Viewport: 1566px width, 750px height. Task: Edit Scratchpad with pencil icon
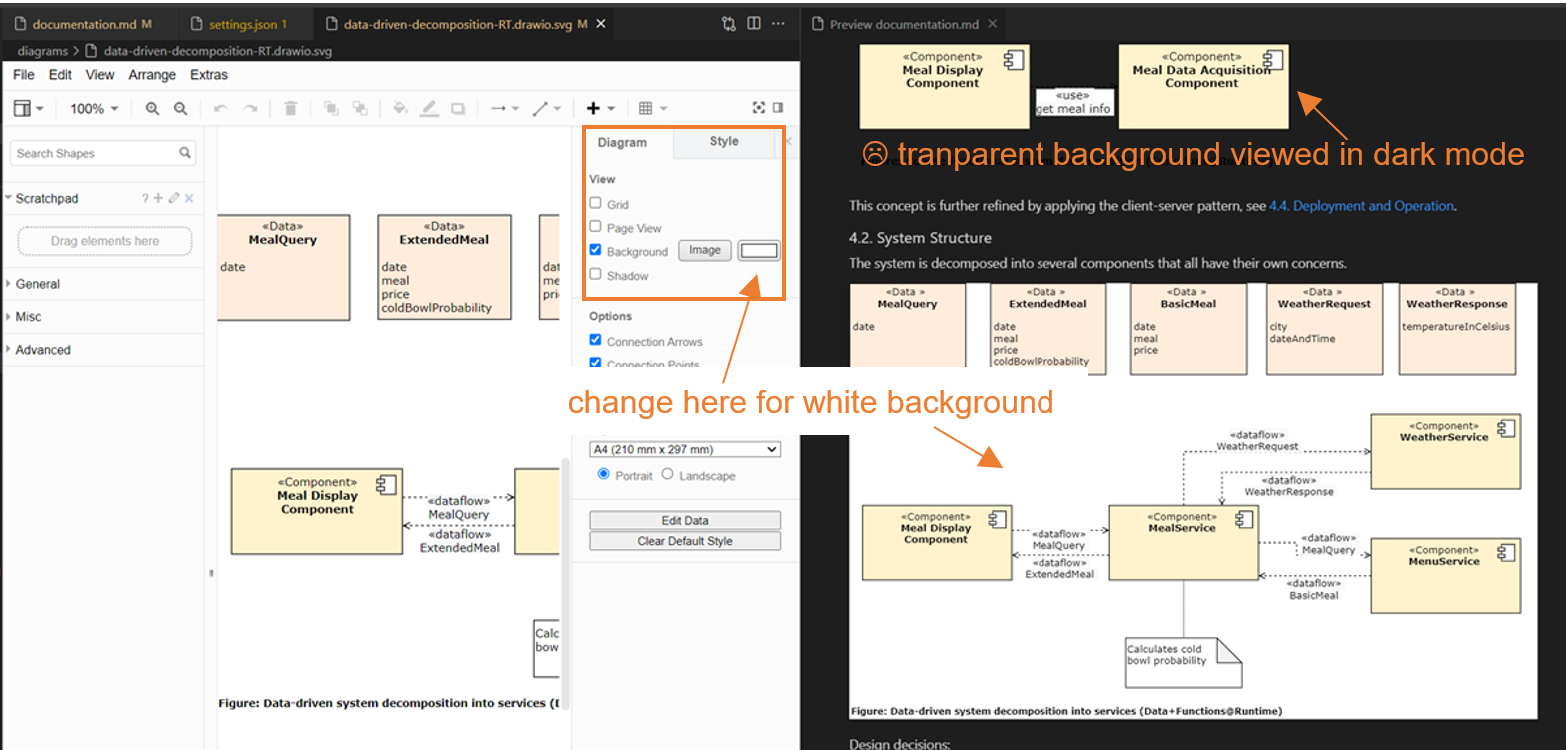(174, 199)
